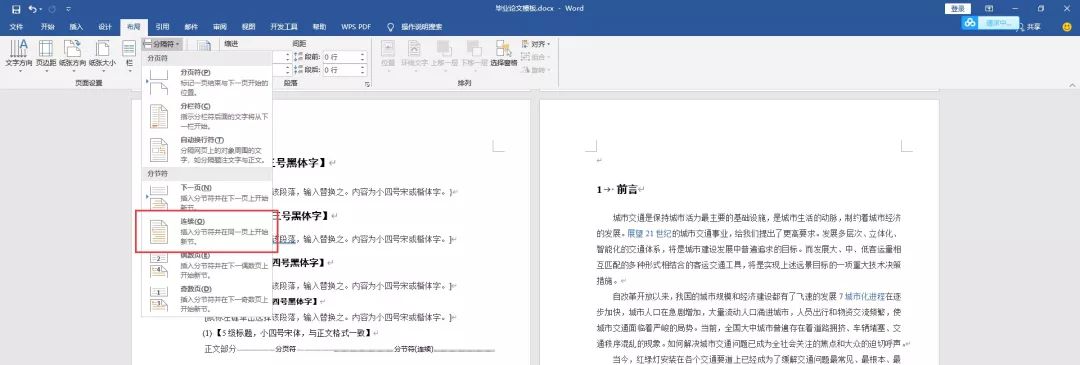Toggle the 分隔符 breaks dropdown

pyautogui.click(x=163, y=43)
